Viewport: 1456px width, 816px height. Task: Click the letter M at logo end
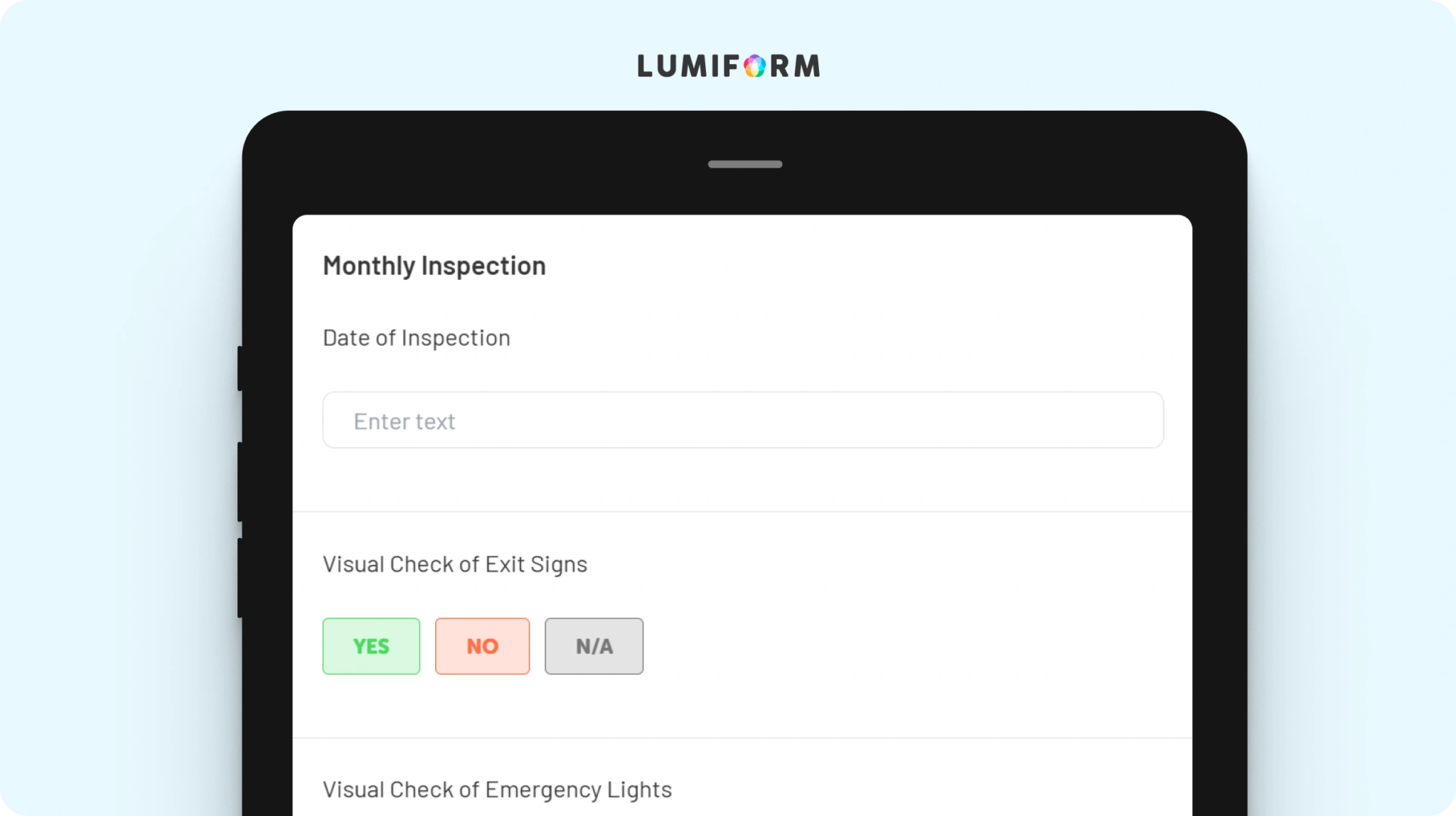pos(807,66)
